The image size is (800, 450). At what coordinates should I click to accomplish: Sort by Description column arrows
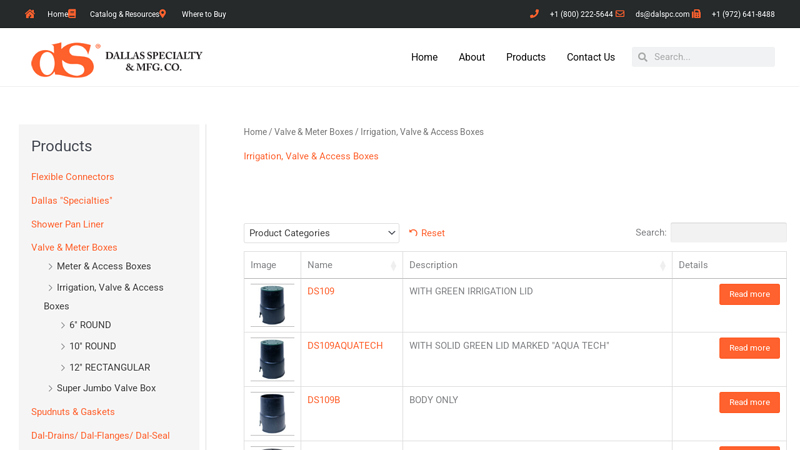point(663,265)
